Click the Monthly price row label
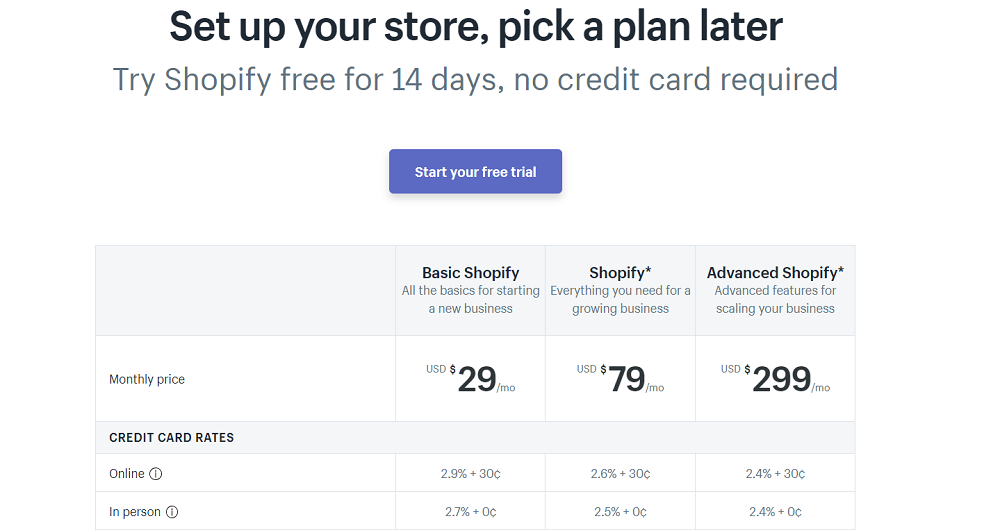The height and width of the screenshot is (530, 1000). click(147, 380)
